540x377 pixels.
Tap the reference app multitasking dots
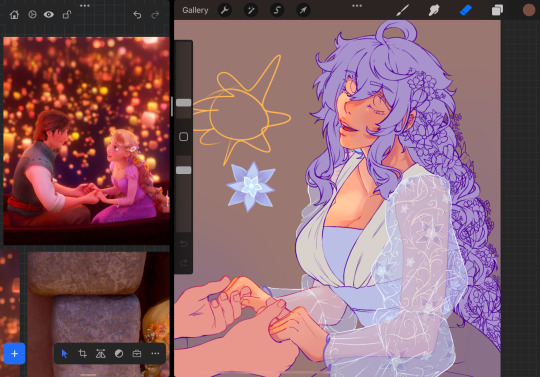84,6
